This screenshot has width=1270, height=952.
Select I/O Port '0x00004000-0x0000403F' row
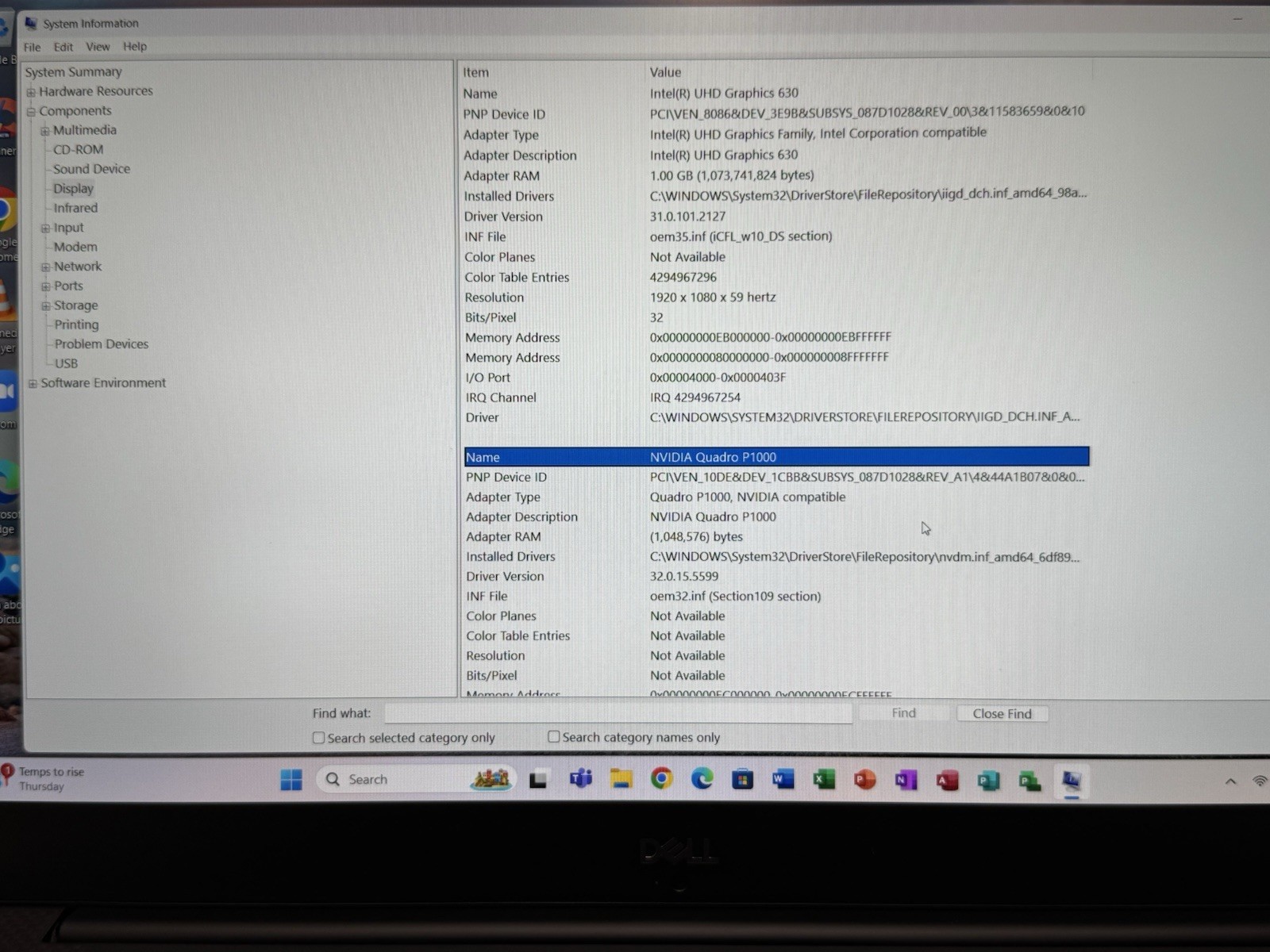click(776, 378)
